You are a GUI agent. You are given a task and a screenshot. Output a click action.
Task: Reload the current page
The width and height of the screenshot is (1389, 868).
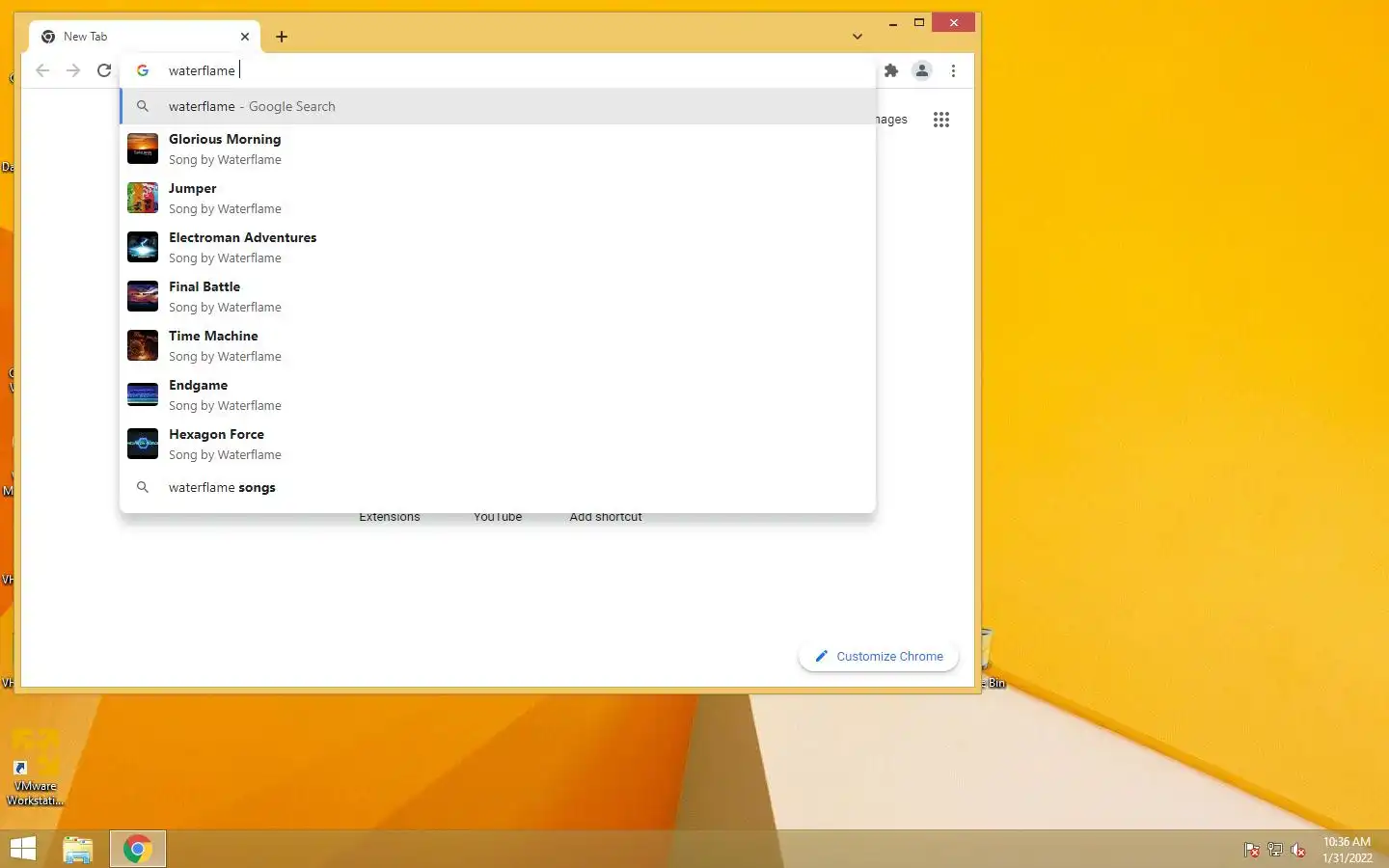104,70
